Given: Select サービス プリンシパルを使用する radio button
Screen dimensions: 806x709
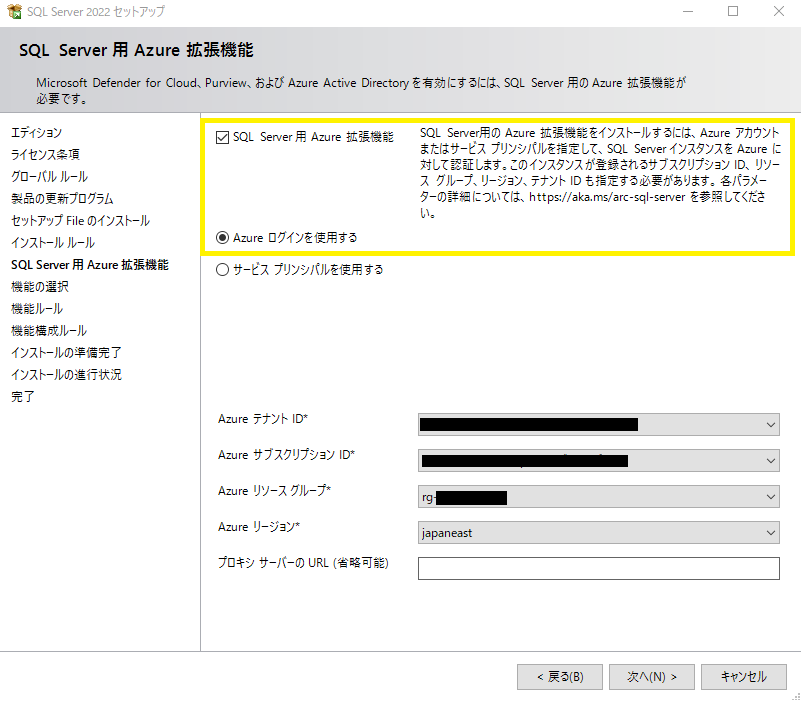Looking at the screenshot, I should tap(222, 270).
